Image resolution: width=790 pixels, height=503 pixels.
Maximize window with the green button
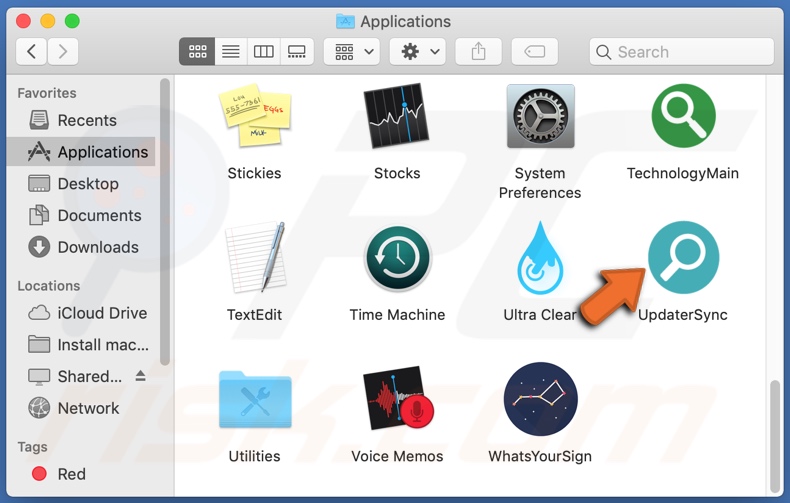[x=72, y=21]
